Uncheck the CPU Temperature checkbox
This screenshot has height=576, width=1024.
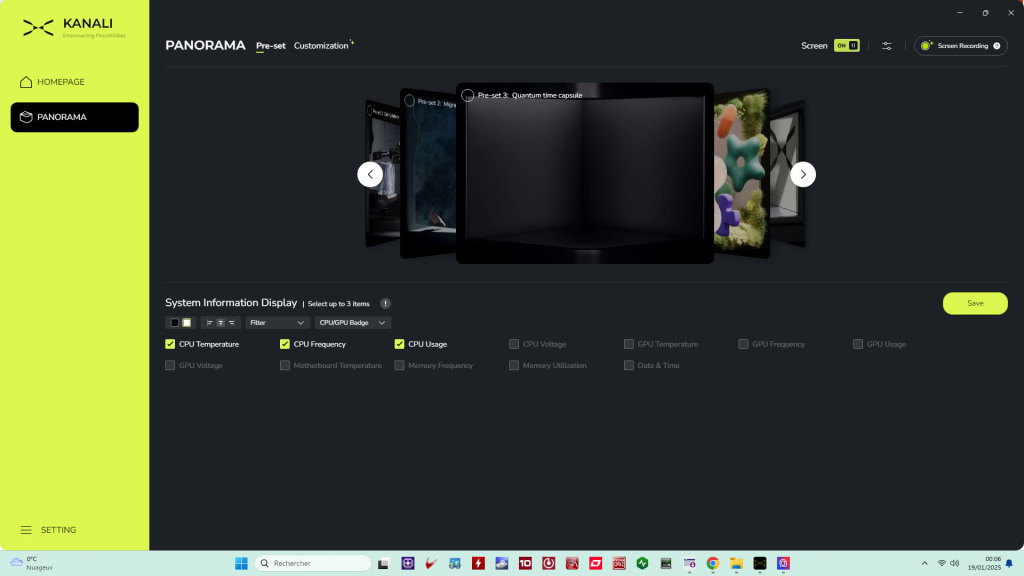click(170, 344)
